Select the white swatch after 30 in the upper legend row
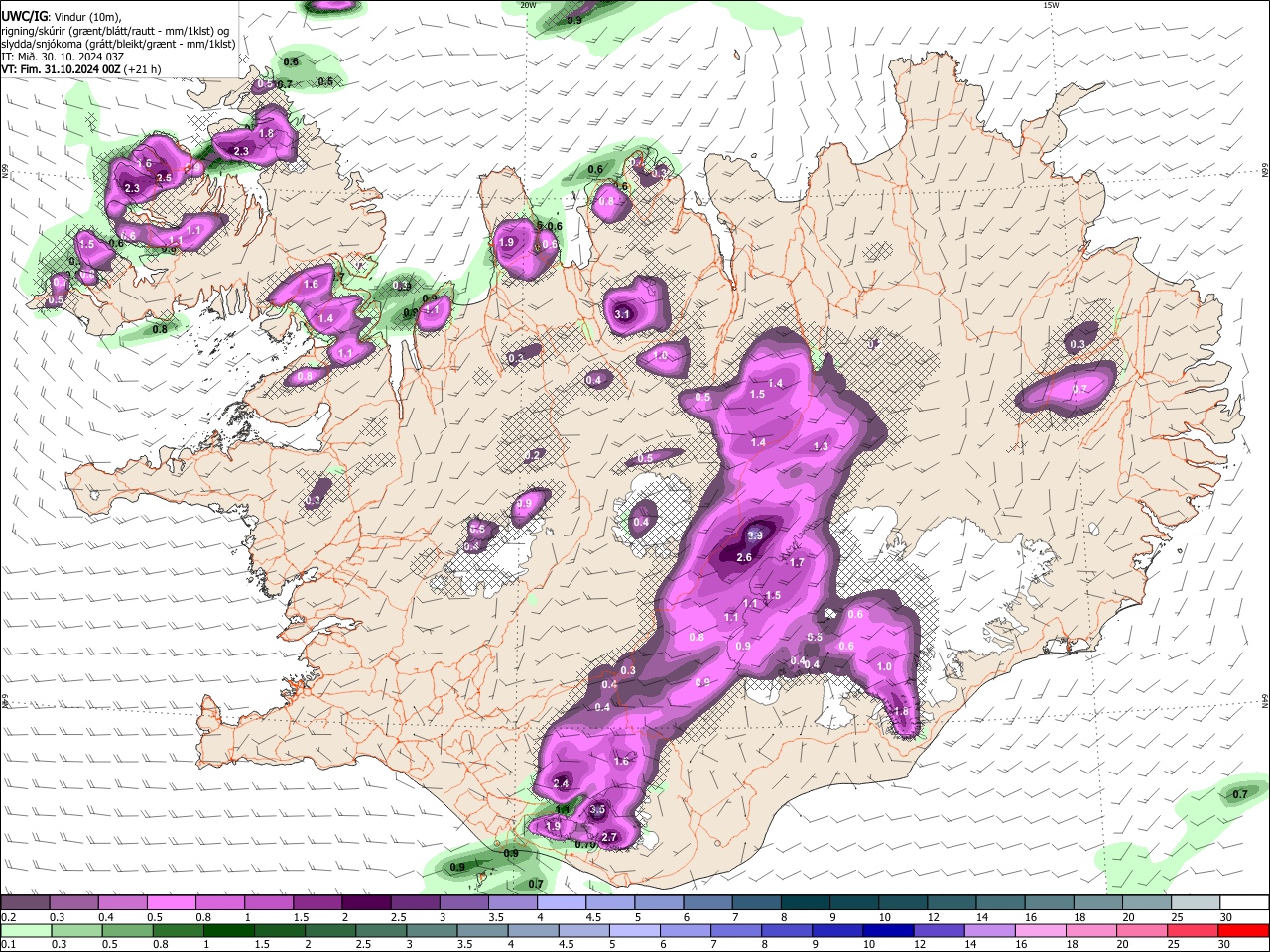This screenshot has height=952, width=1270. point(1247,902)
